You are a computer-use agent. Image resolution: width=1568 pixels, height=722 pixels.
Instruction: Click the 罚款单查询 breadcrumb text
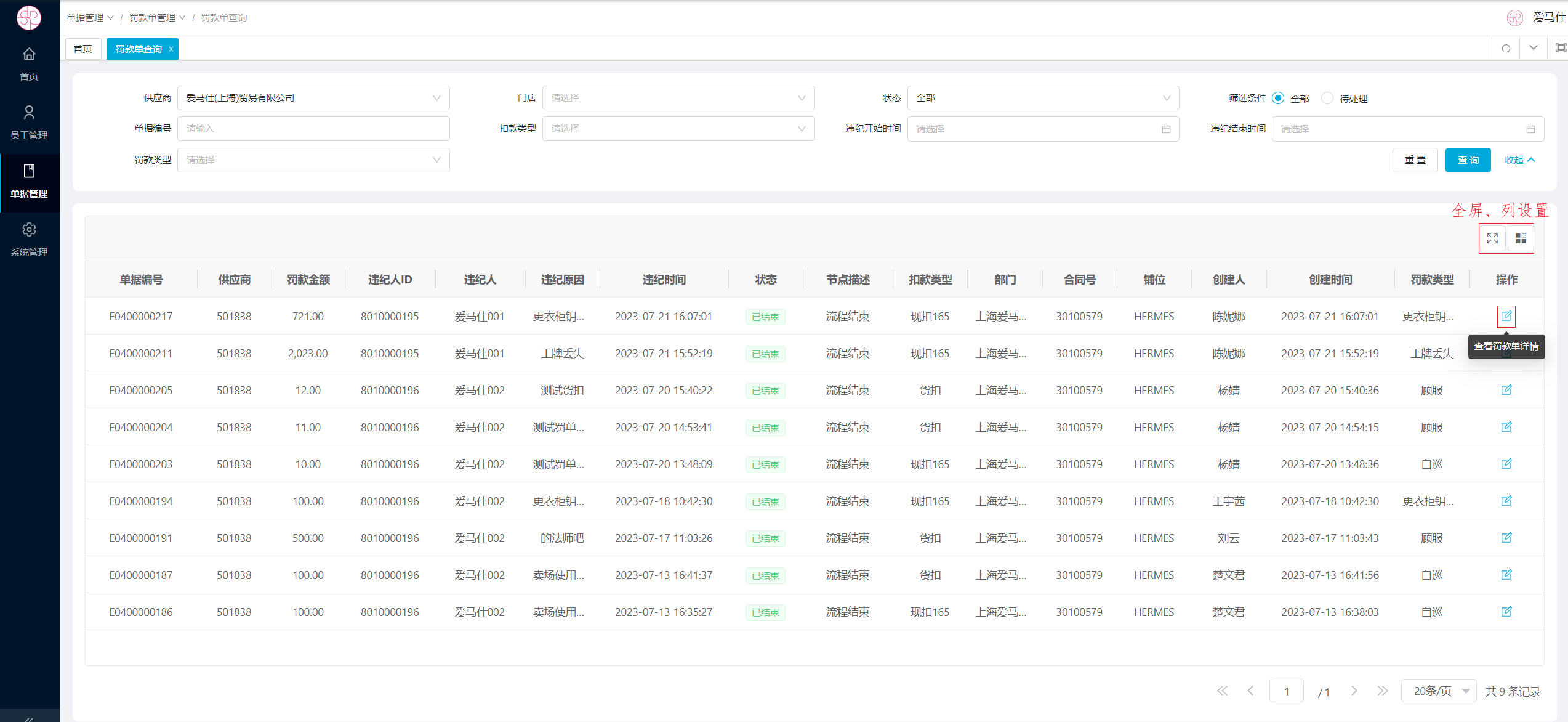click(x=224, y=18)
